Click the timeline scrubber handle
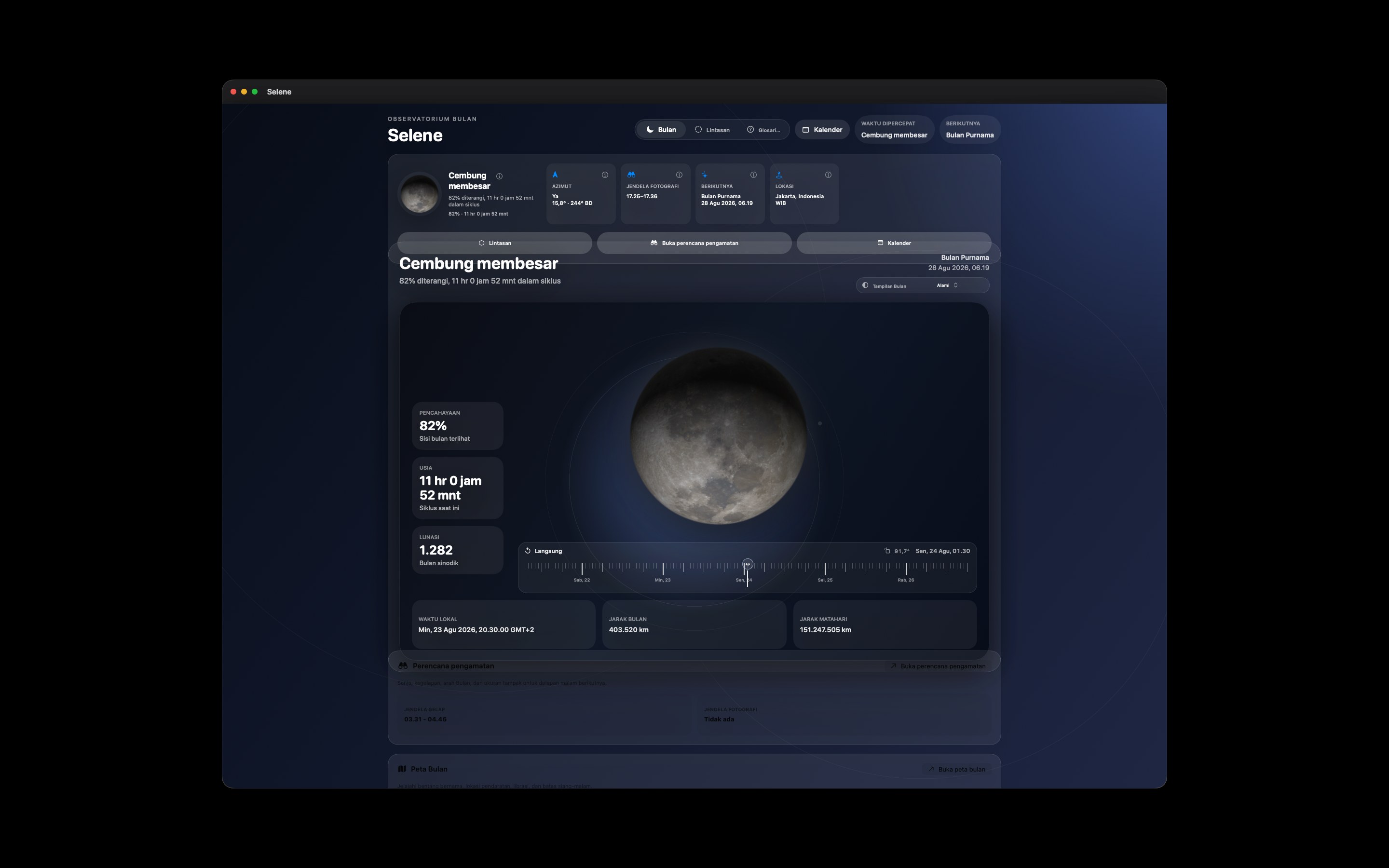This screenshot has height=868, width=1389. tap(747, 564)
